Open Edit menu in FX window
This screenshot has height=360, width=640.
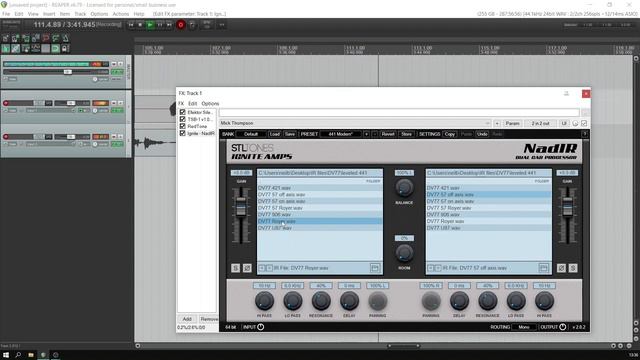point(193,104)
